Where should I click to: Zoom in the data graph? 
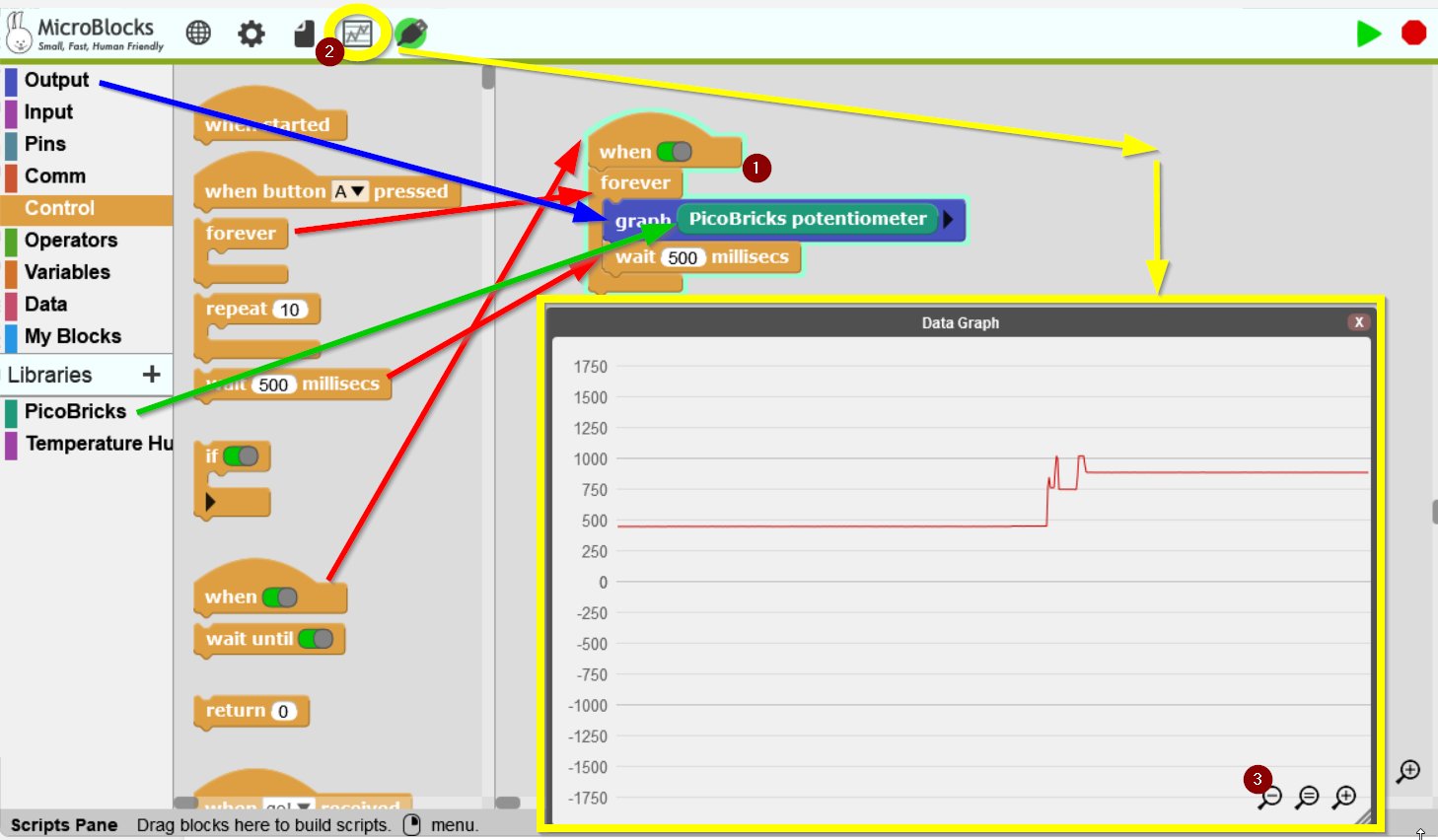tap(1344, 797)
